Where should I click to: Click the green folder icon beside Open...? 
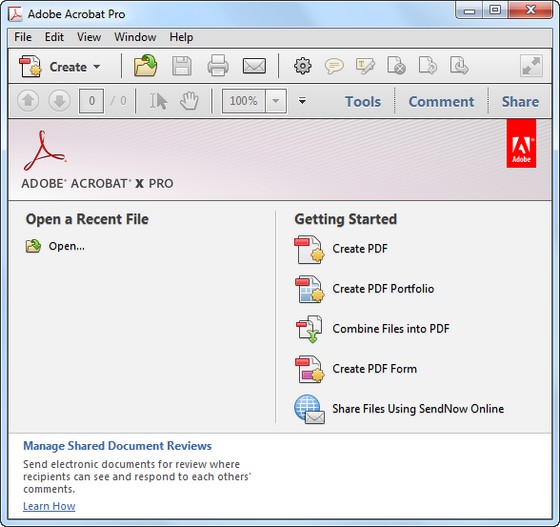[x=33, y=246]
